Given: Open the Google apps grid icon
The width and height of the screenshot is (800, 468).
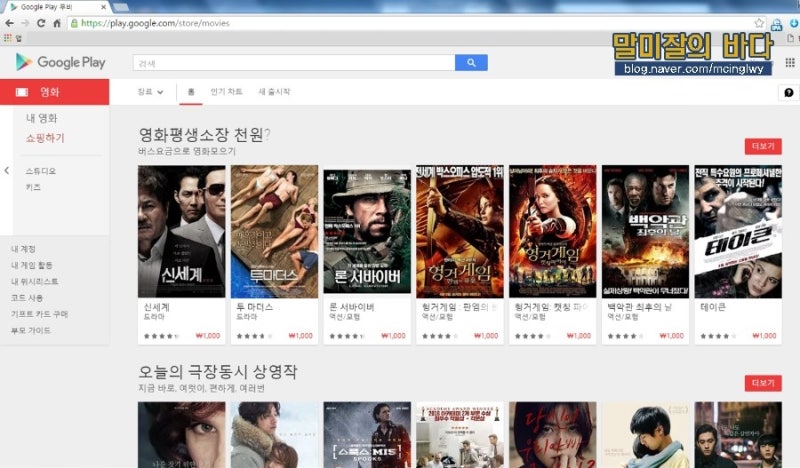Looking at the screenshot, I should click(790, 62).
